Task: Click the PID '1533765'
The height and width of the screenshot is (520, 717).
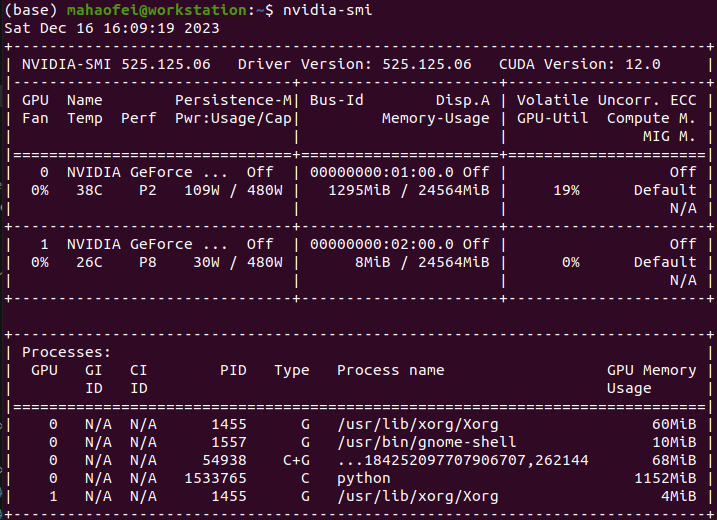Action: click(x=215, y=478)
